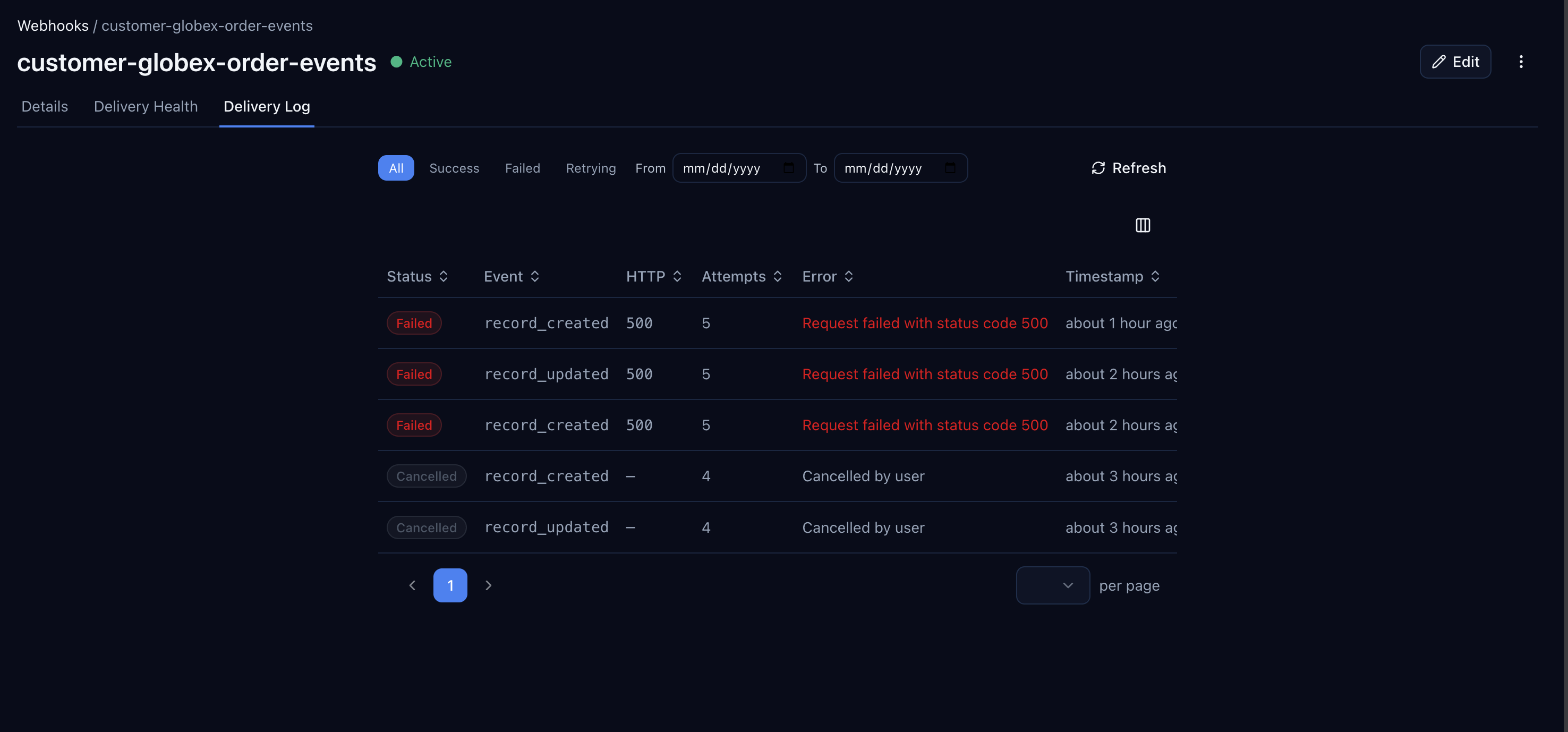Screen dimensions: 1568x732
Task: Filter deliveries by Success status
Action: [454, 168]
